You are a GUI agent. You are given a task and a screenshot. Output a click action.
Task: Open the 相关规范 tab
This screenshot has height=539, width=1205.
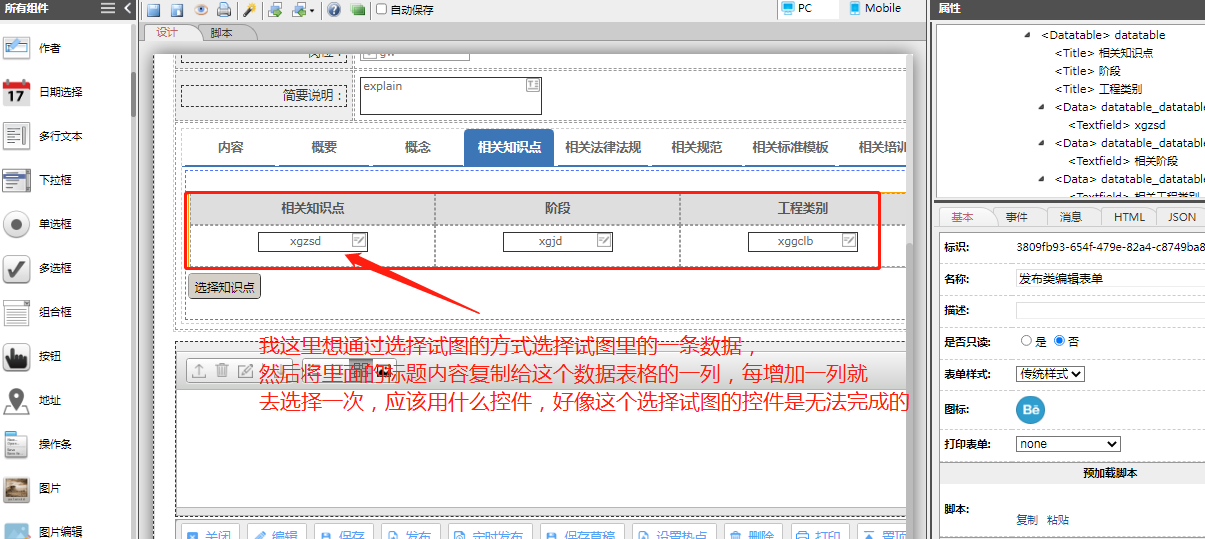pos(696,147)
